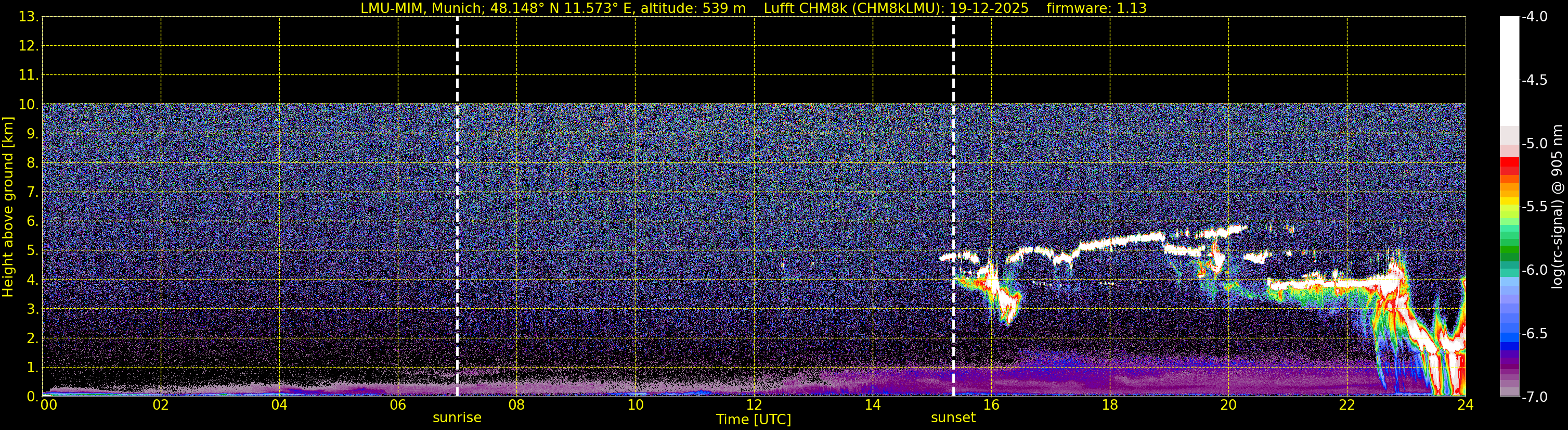Click the 'sunrise' label below the time axis
Screen dimensions: 1568x430
(x=457, y=418)
